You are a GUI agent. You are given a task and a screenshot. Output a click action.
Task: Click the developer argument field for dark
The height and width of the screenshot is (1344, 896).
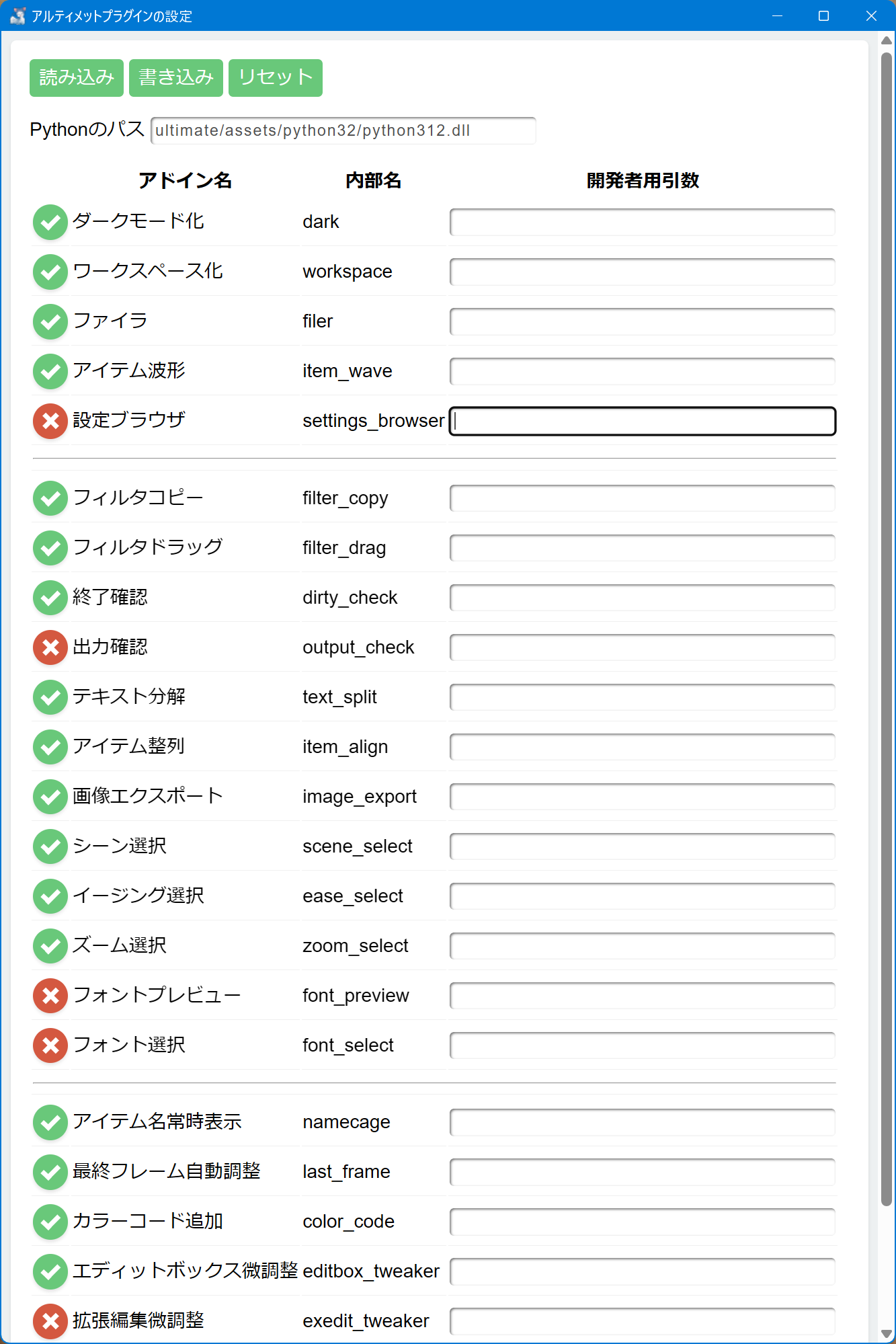click(643, 222)
